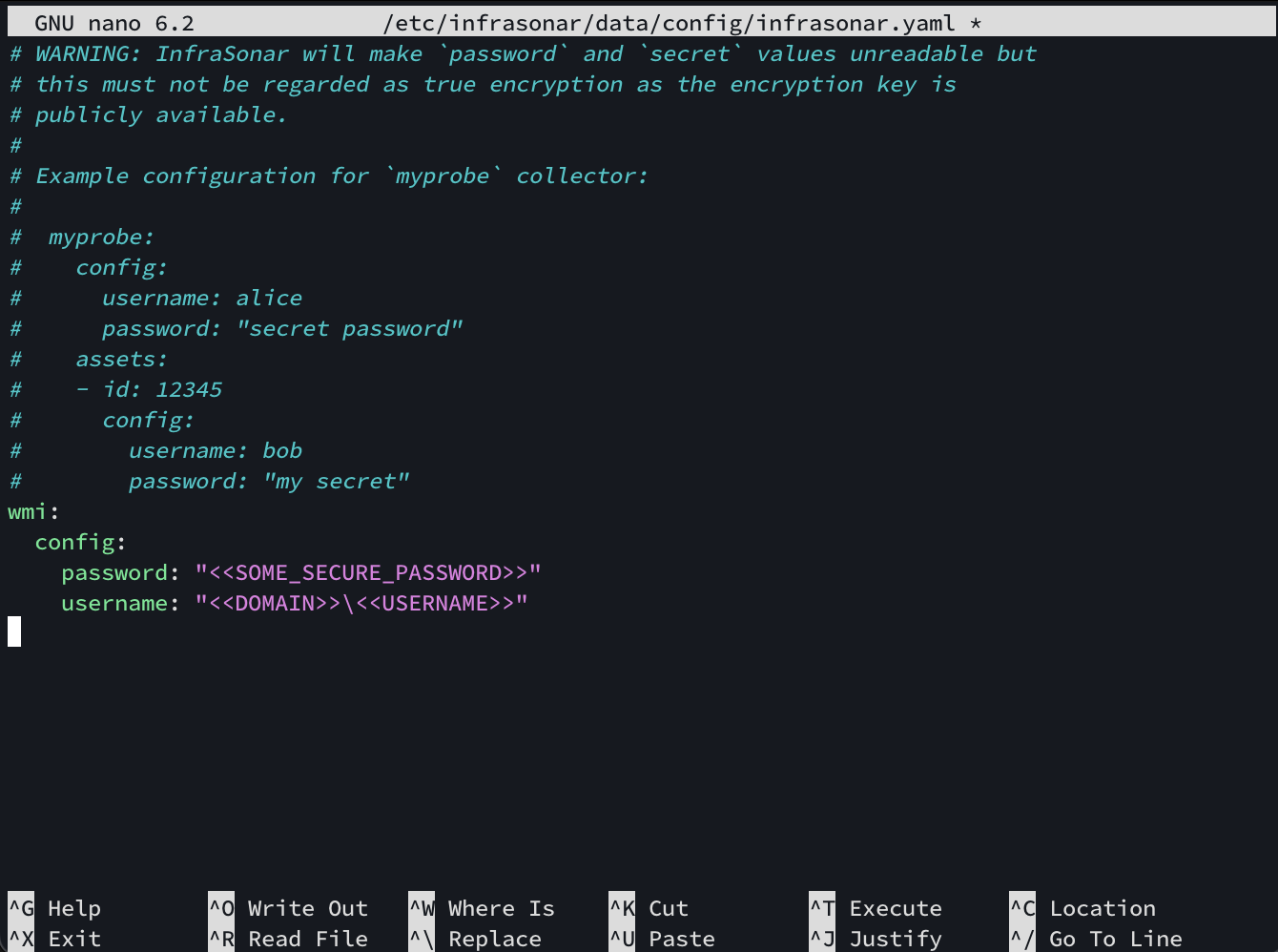Viewport: 1278px width, 952px height.
Task: Click the "<<DOMAIN>>\<<USERNAME>>" value
Action: 361,603
